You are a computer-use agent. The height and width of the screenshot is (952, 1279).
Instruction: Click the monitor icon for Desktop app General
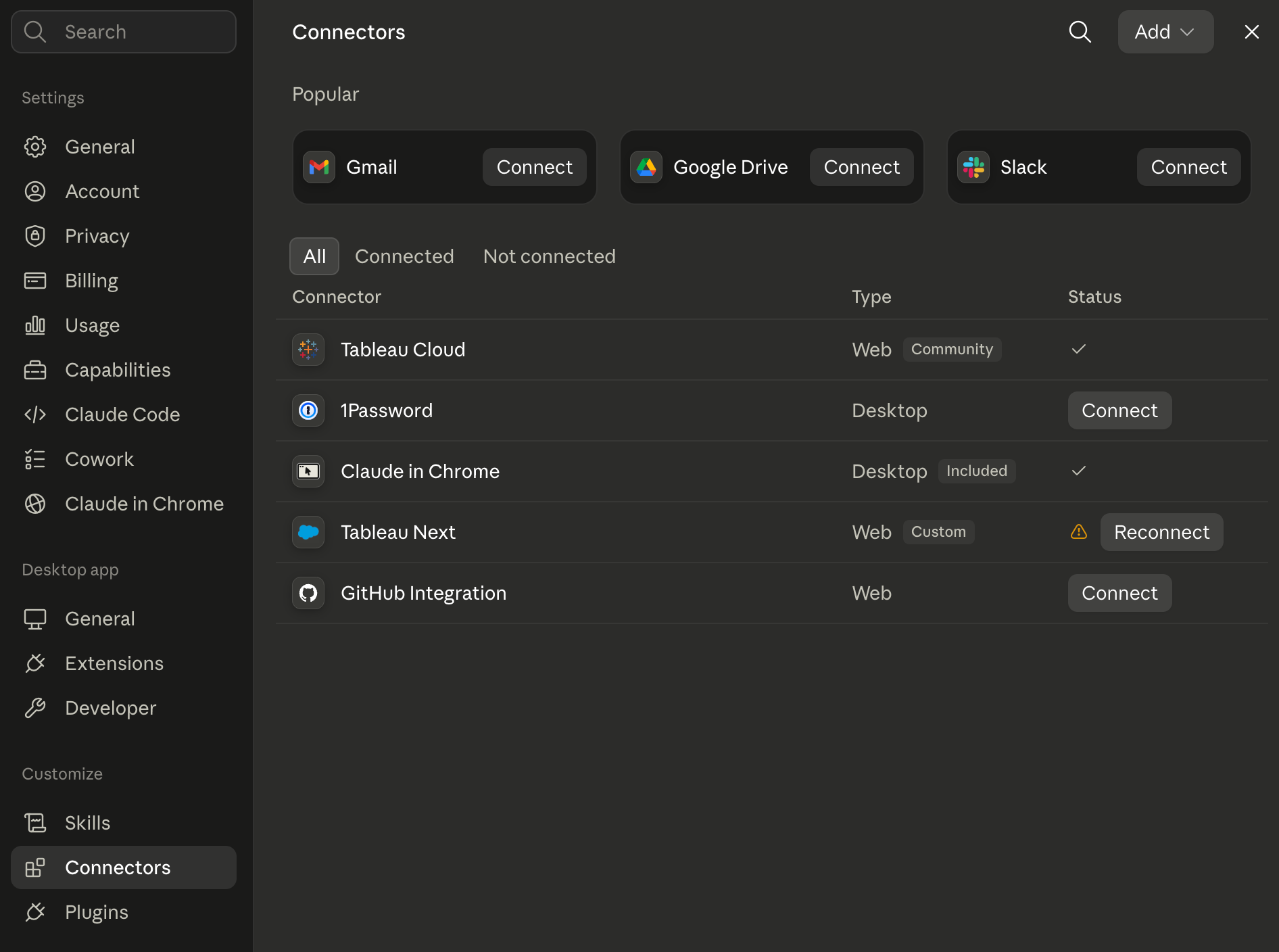coord(35,619)
